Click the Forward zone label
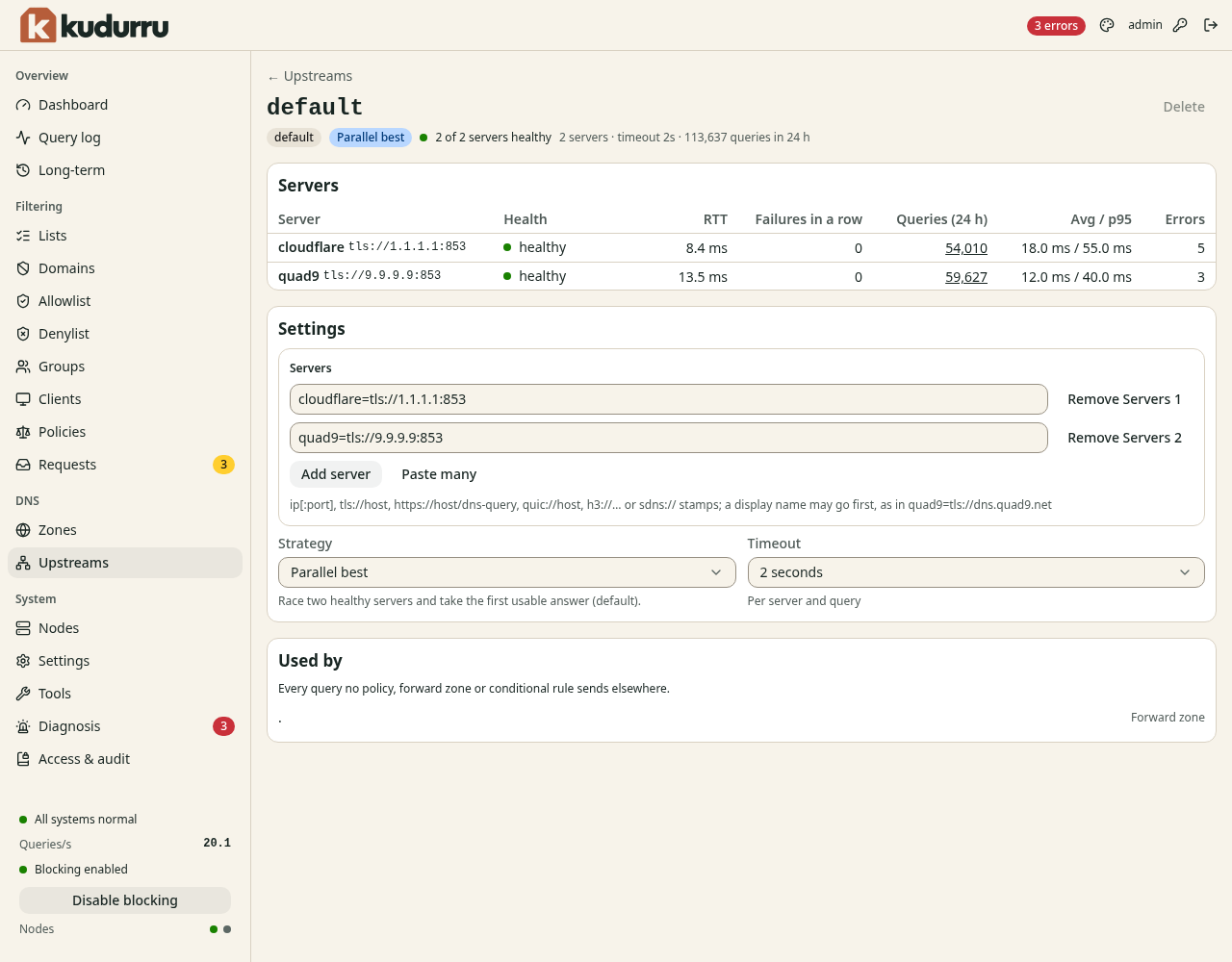Screen dimensions: 1232x962 tap(1168, 718)
